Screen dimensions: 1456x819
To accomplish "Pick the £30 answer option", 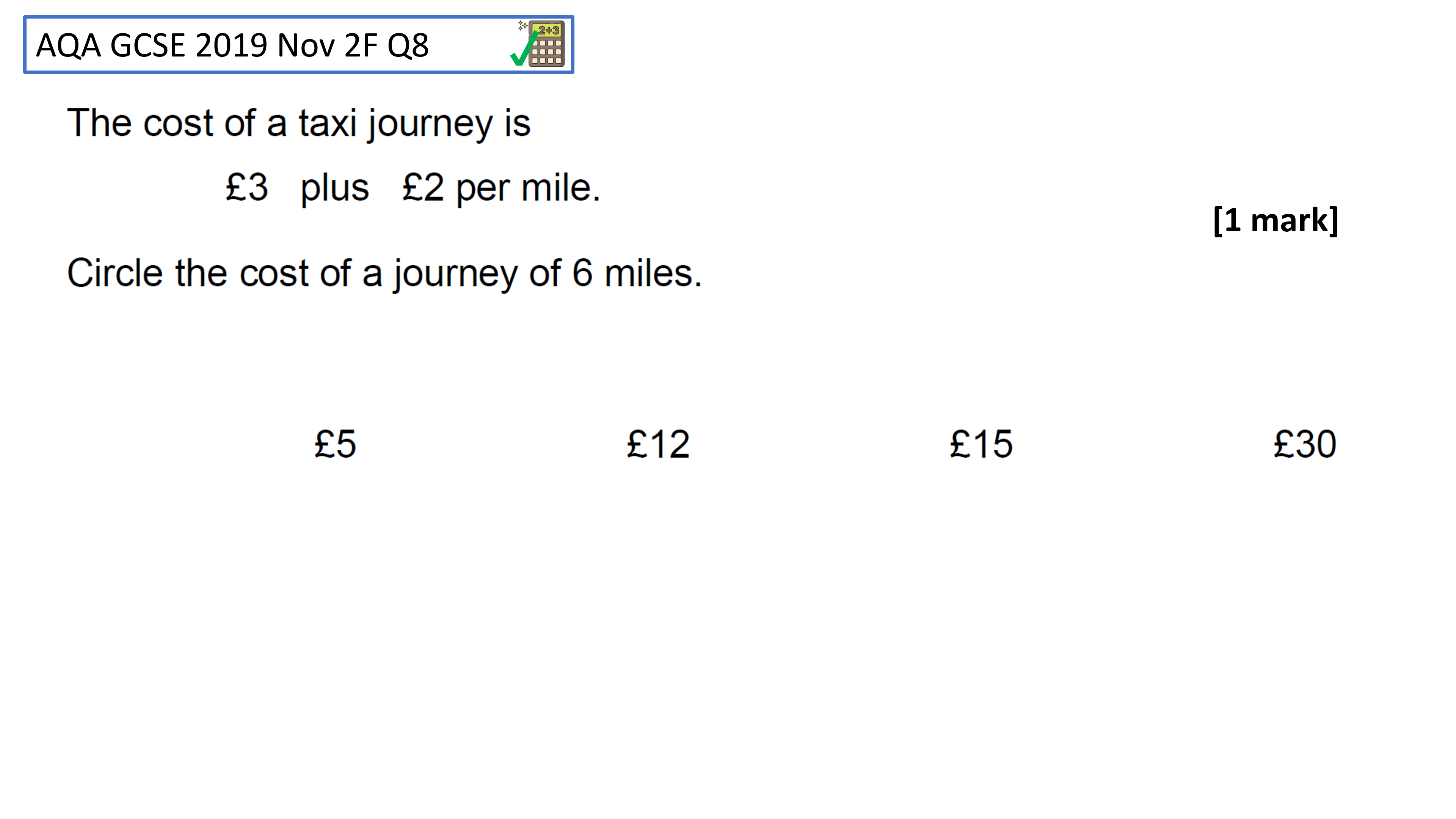I will [1304, 444].
